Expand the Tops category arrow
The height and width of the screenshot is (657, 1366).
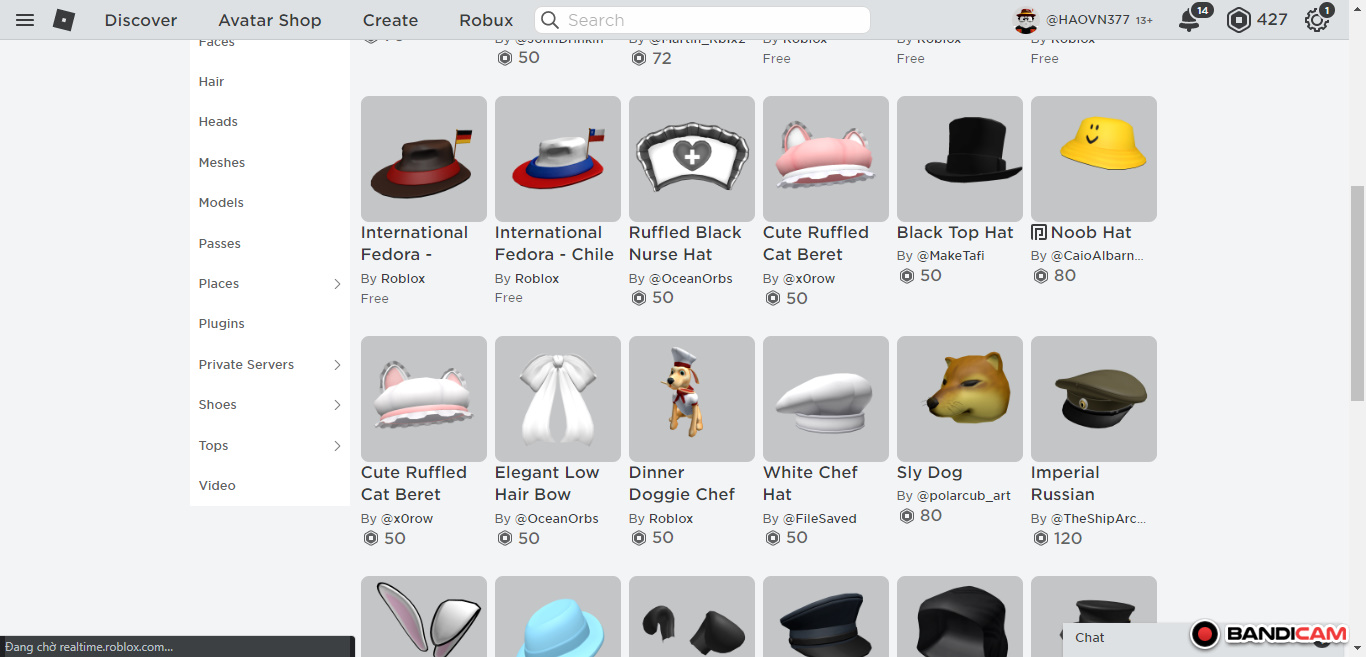tap(337, 446)
